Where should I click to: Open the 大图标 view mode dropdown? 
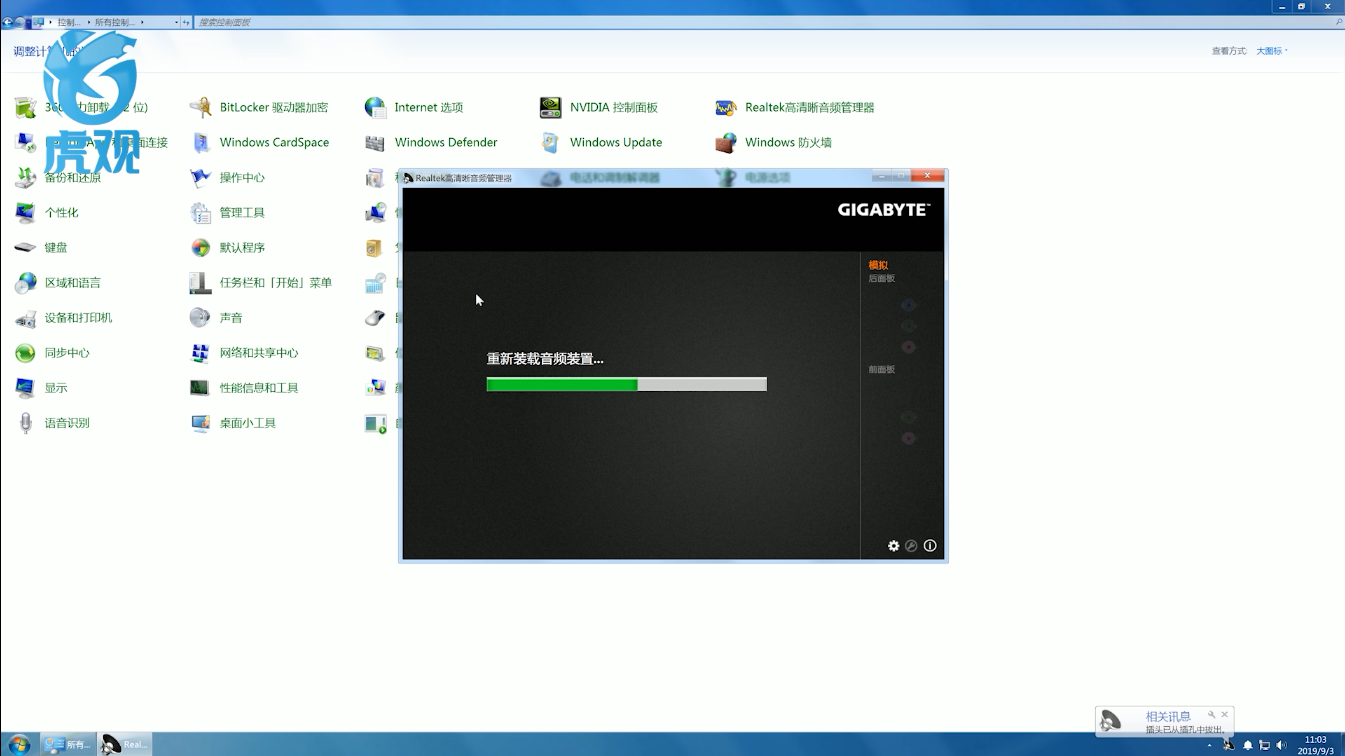point(1272,51)
